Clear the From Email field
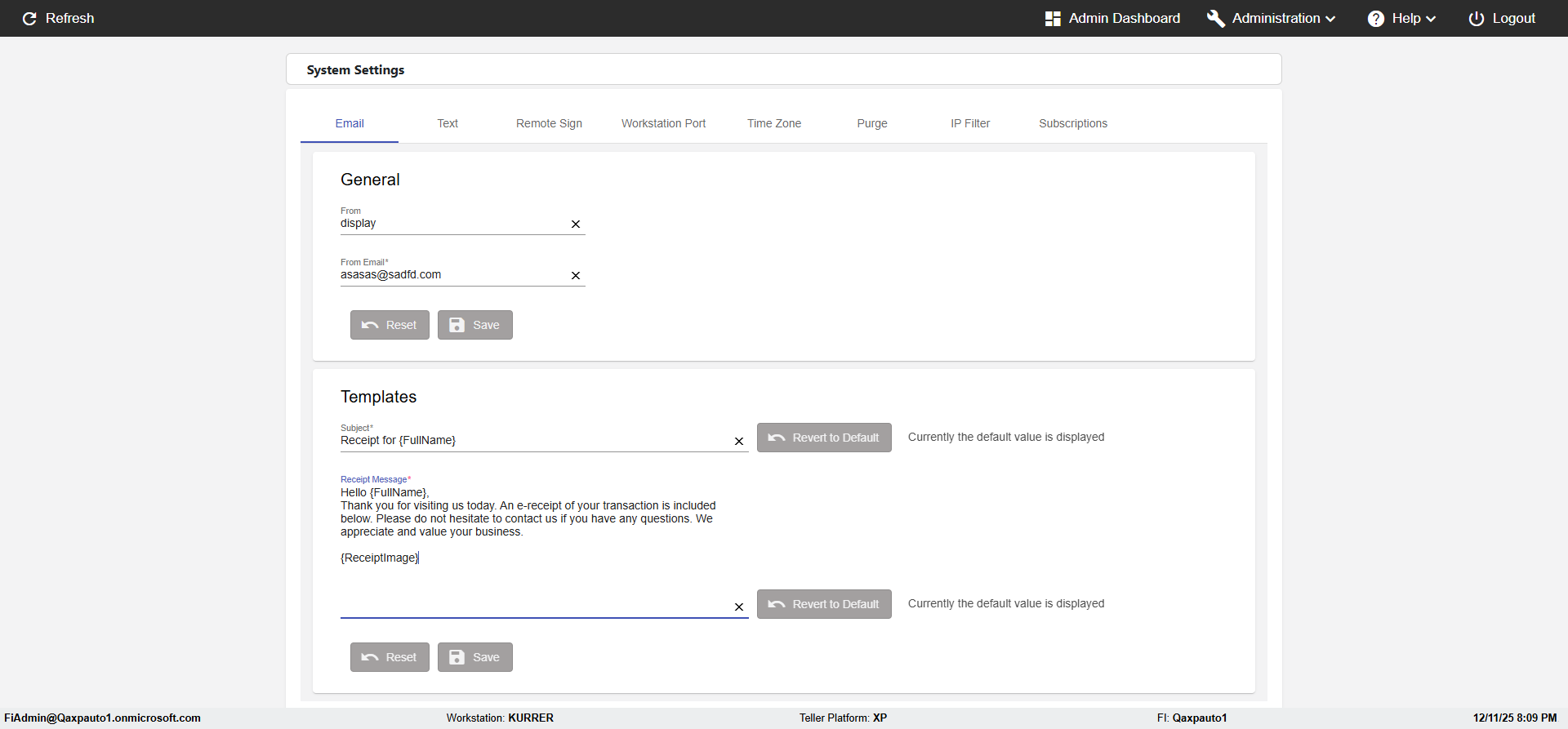The width and height of the screenshot is (1568, 729). tap(576, 275)
